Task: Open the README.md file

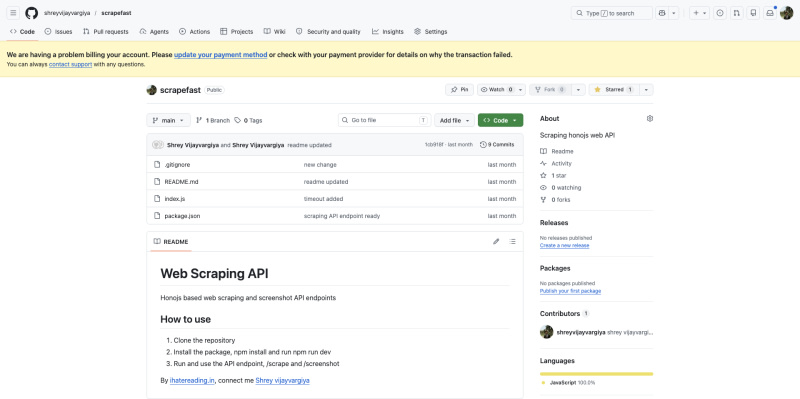Action: [181, 182]
